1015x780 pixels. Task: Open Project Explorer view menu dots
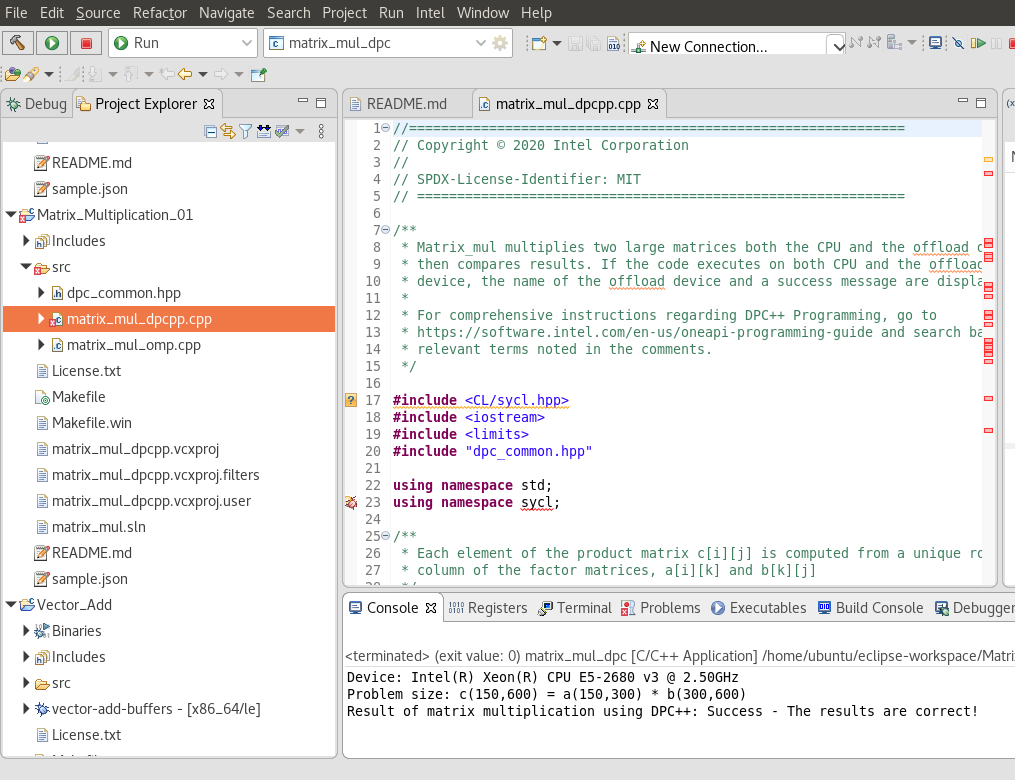click(x=321, y=131)
